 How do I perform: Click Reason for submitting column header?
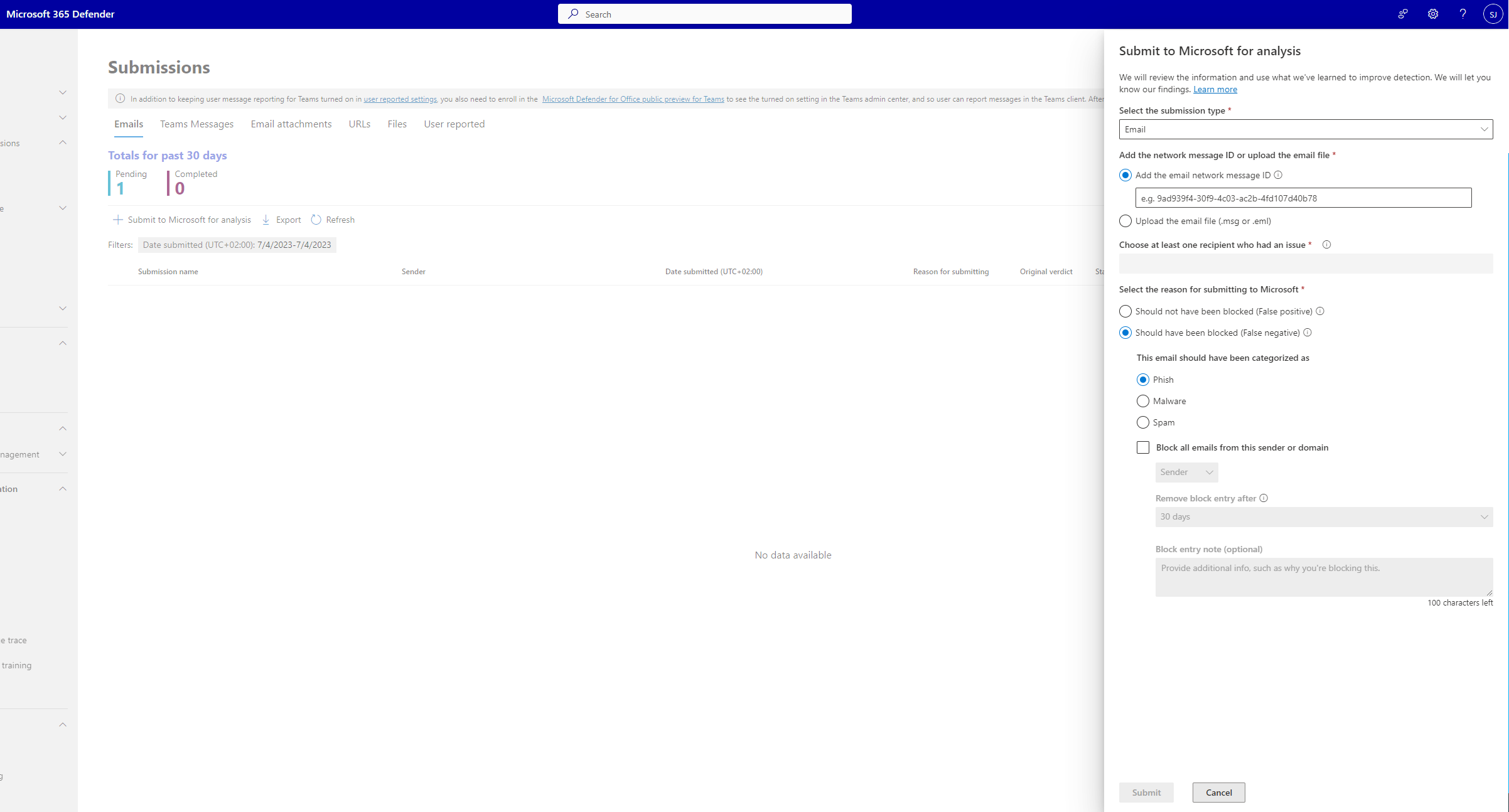pos(951,272)
